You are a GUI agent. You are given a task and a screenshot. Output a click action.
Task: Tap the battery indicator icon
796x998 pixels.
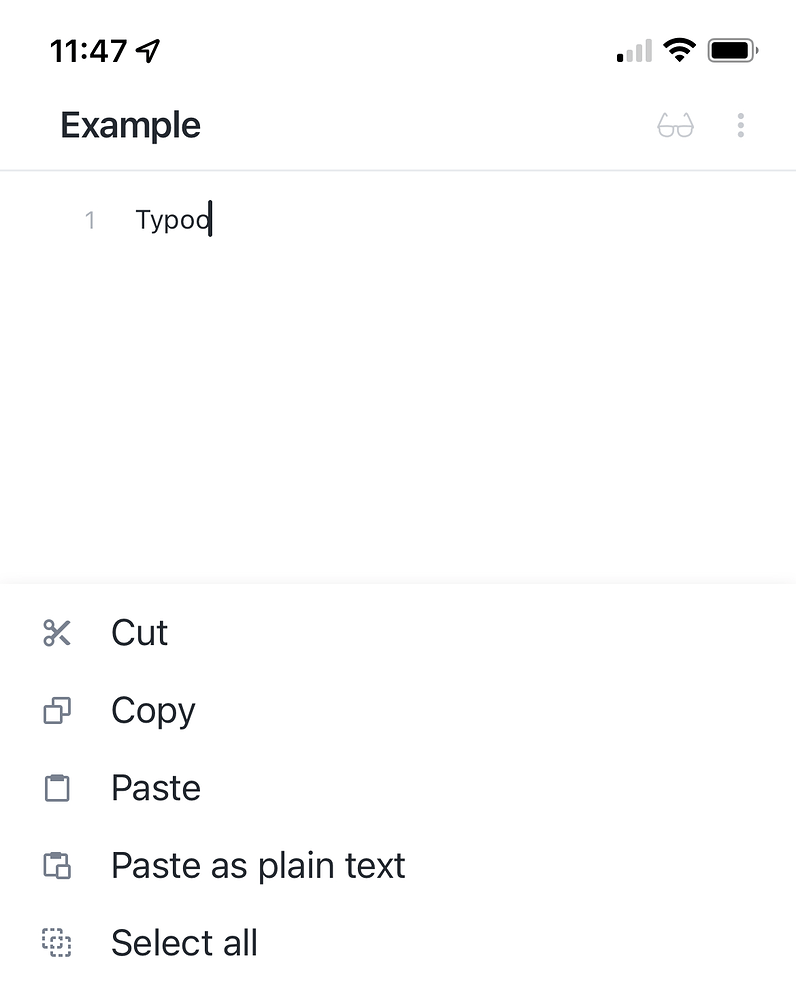tap(733, 50)
